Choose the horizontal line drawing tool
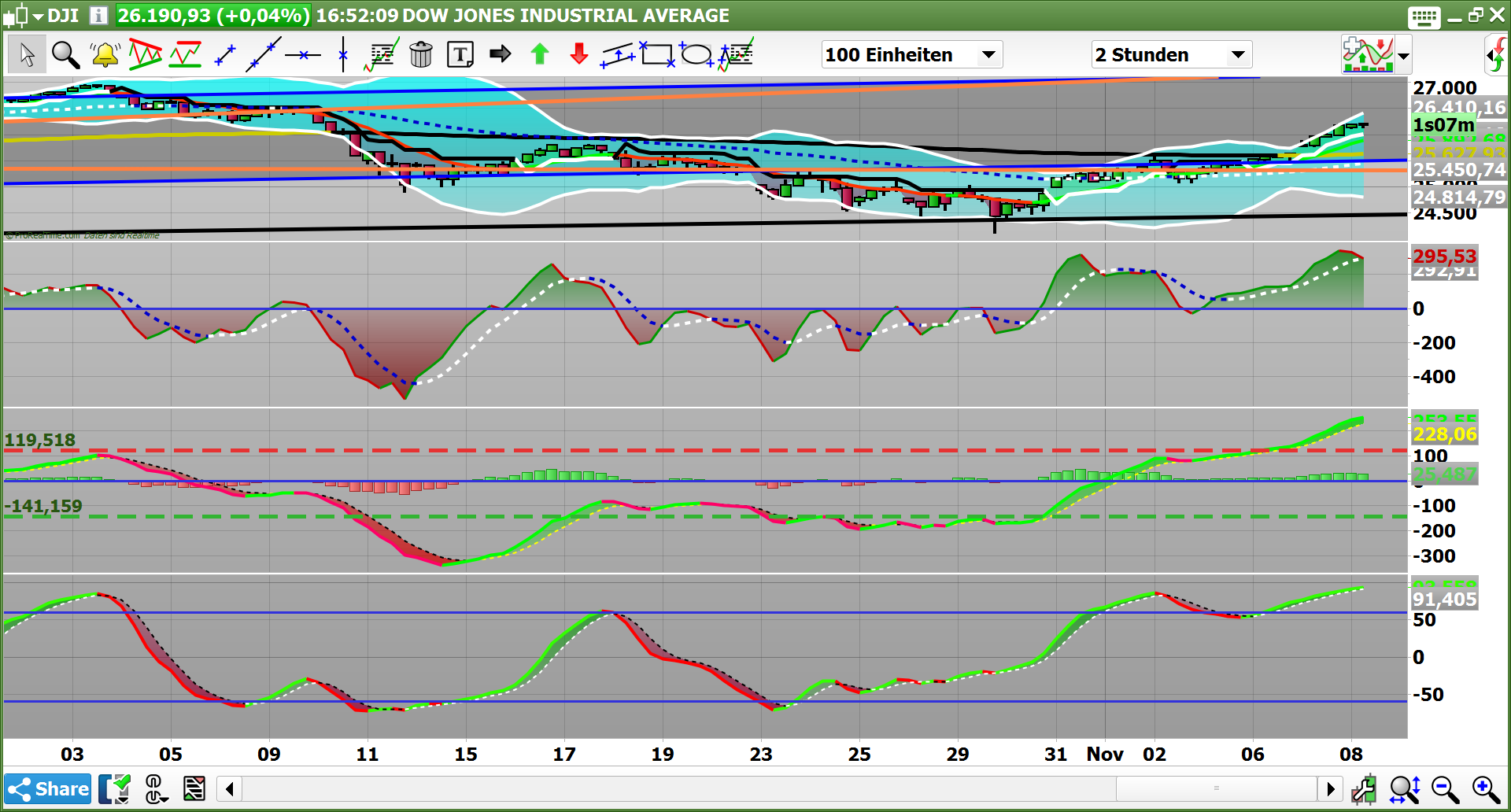Screen dimensions: 1511x812 303,55
